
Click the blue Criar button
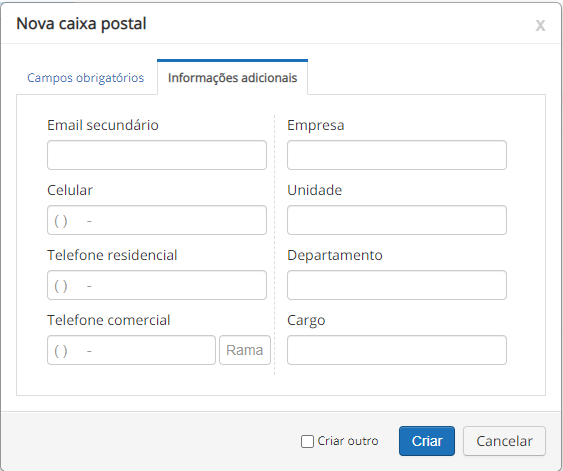pos(427,441)
